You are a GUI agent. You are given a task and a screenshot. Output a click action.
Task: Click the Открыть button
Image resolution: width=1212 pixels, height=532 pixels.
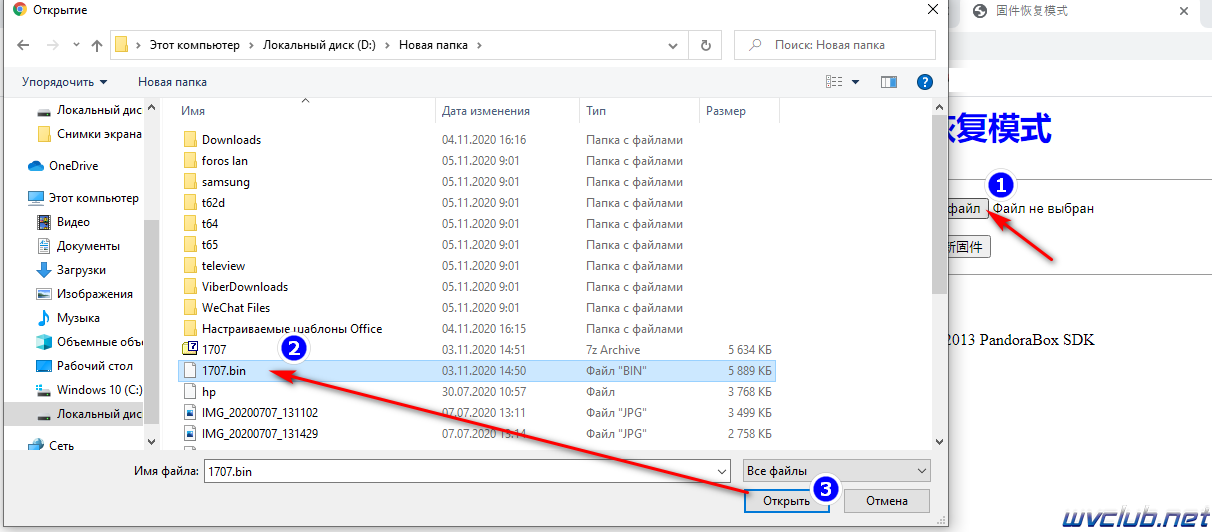coord(786,501)
